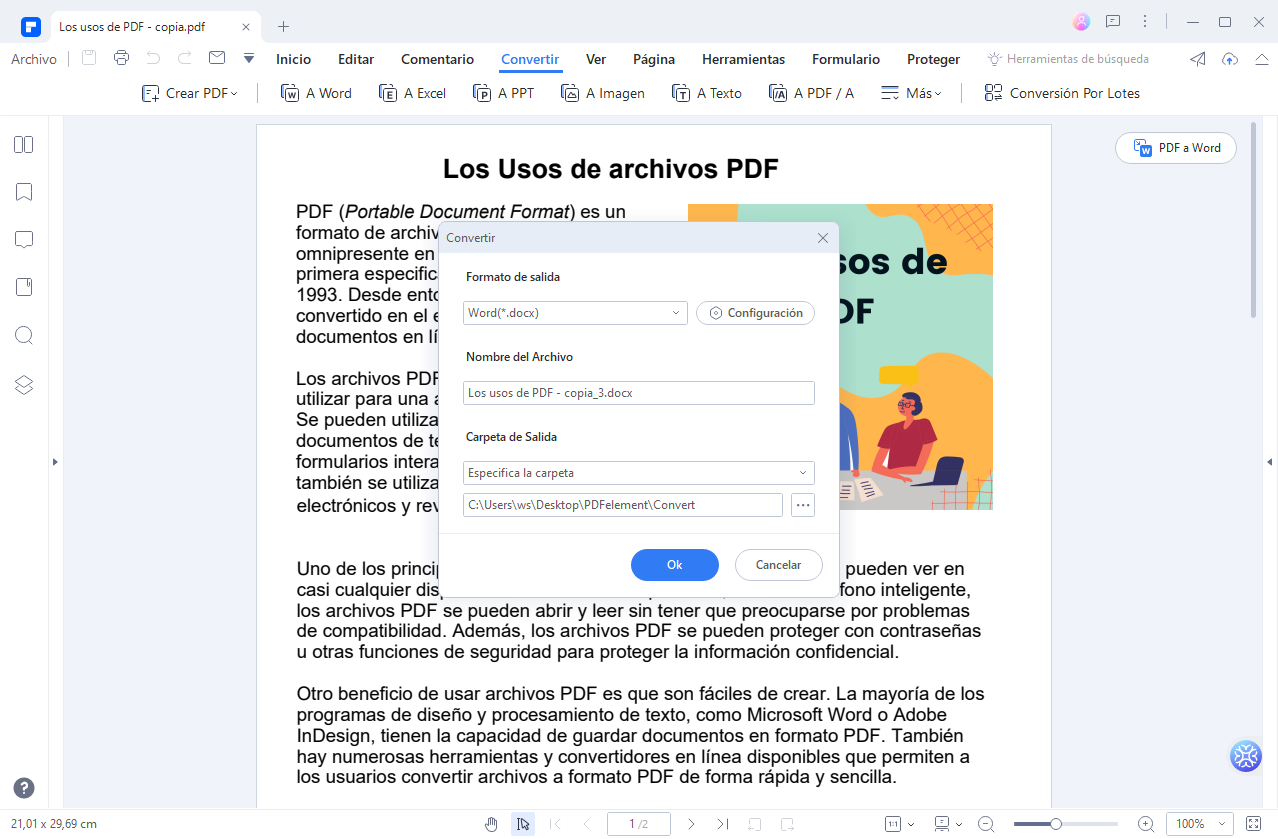
Task: Expand the output format Word(*.docx) dropdown
Action: click(575, 313)
